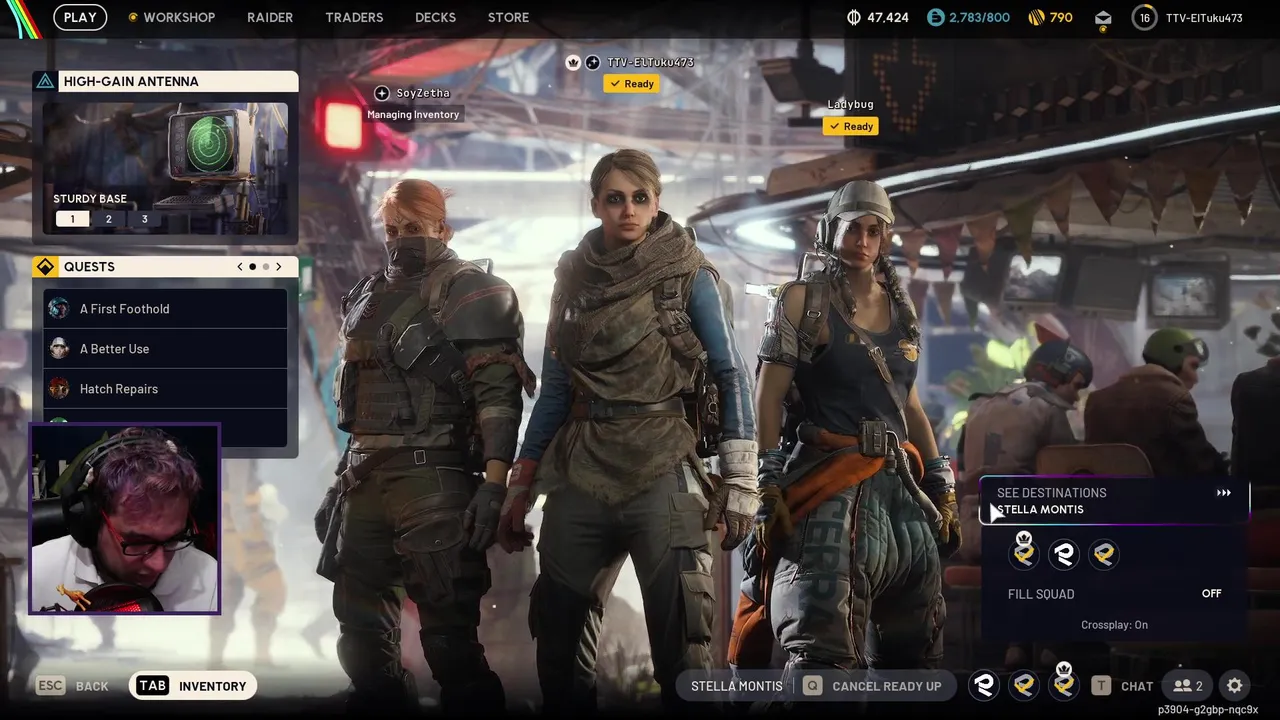Open the Traders tab

click(354, 18)
